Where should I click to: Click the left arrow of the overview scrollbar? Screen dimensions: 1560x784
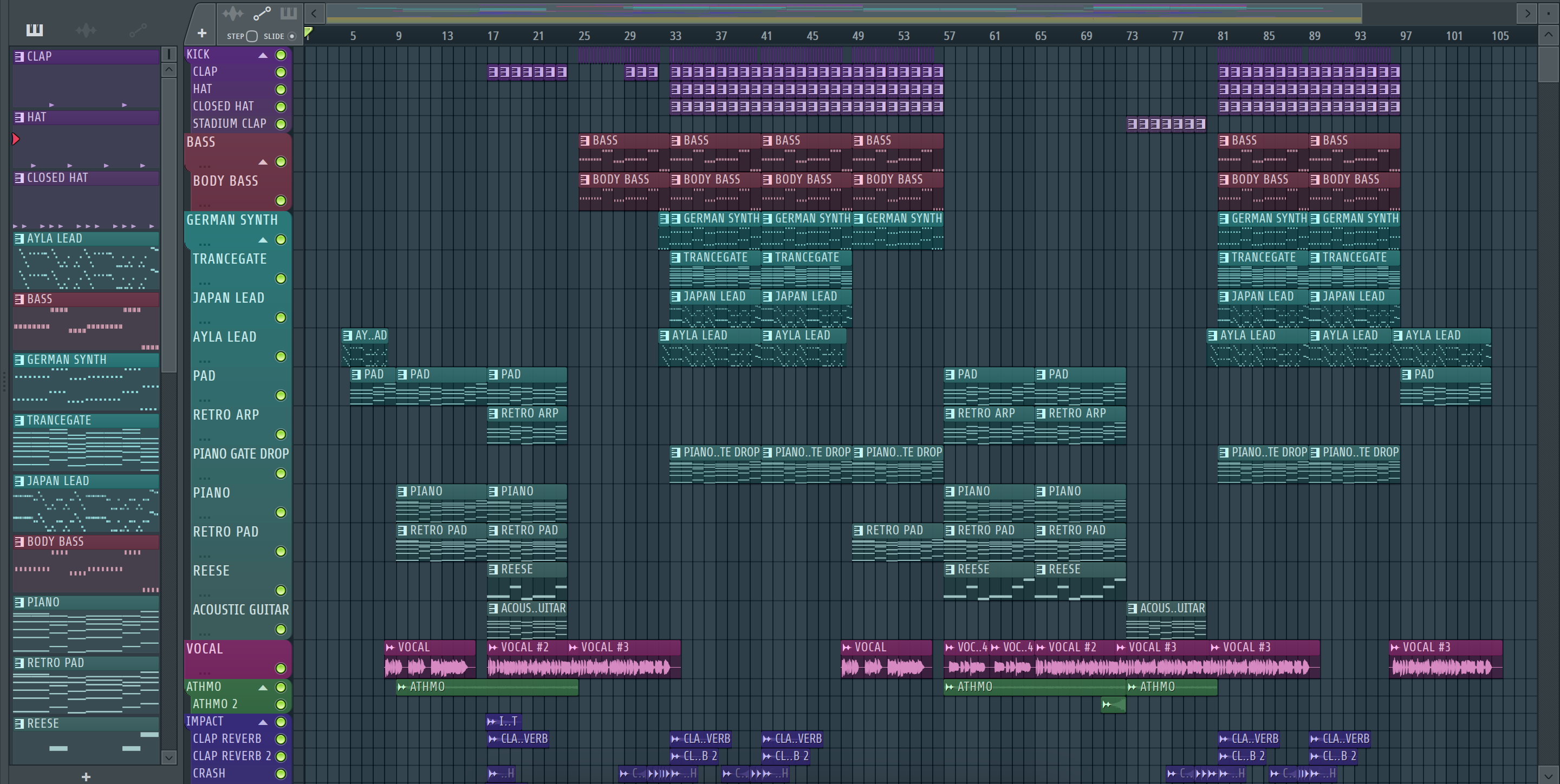[314, 12]
